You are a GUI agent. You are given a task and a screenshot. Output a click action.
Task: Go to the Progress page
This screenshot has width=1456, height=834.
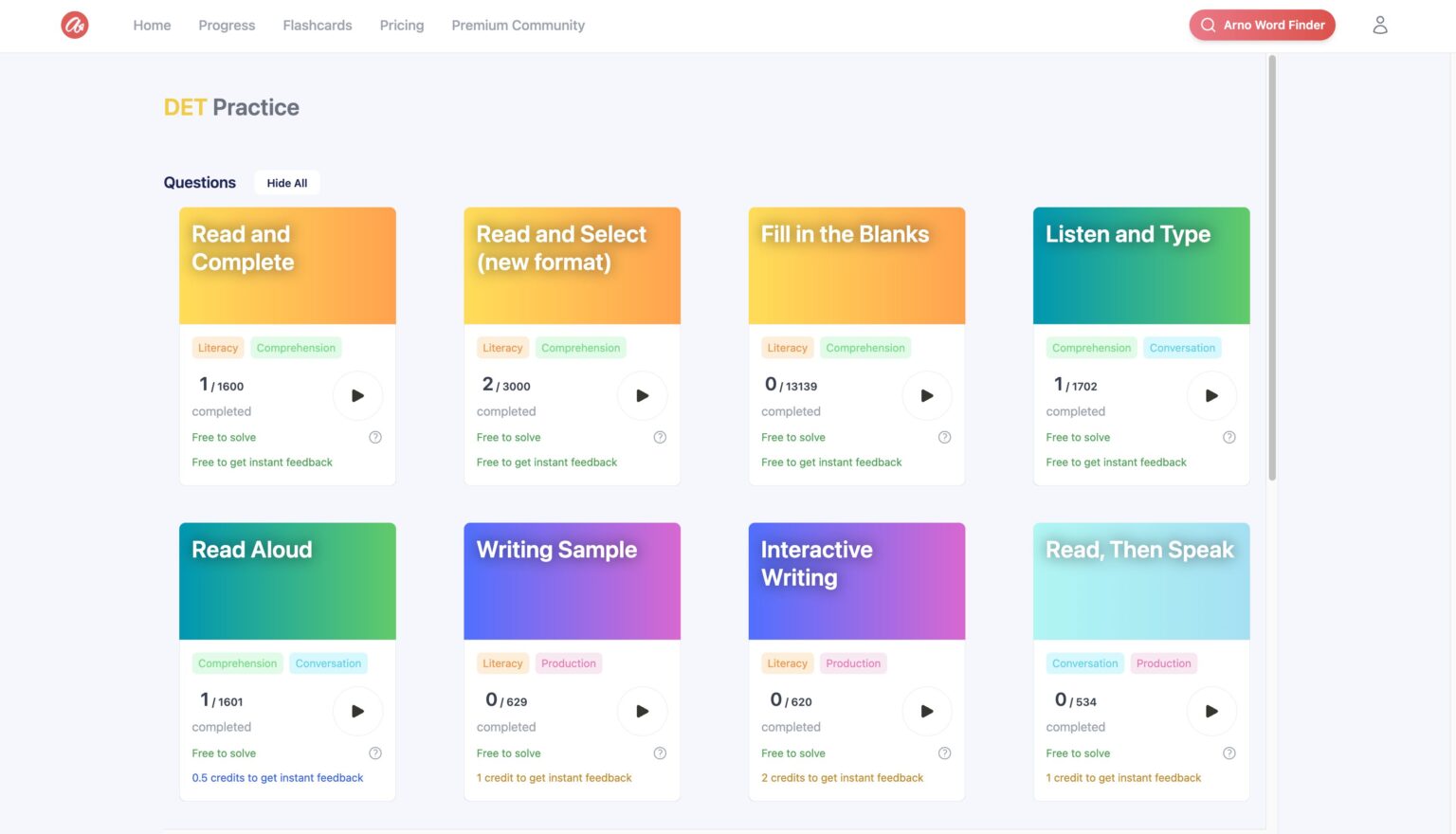[227, 26]
